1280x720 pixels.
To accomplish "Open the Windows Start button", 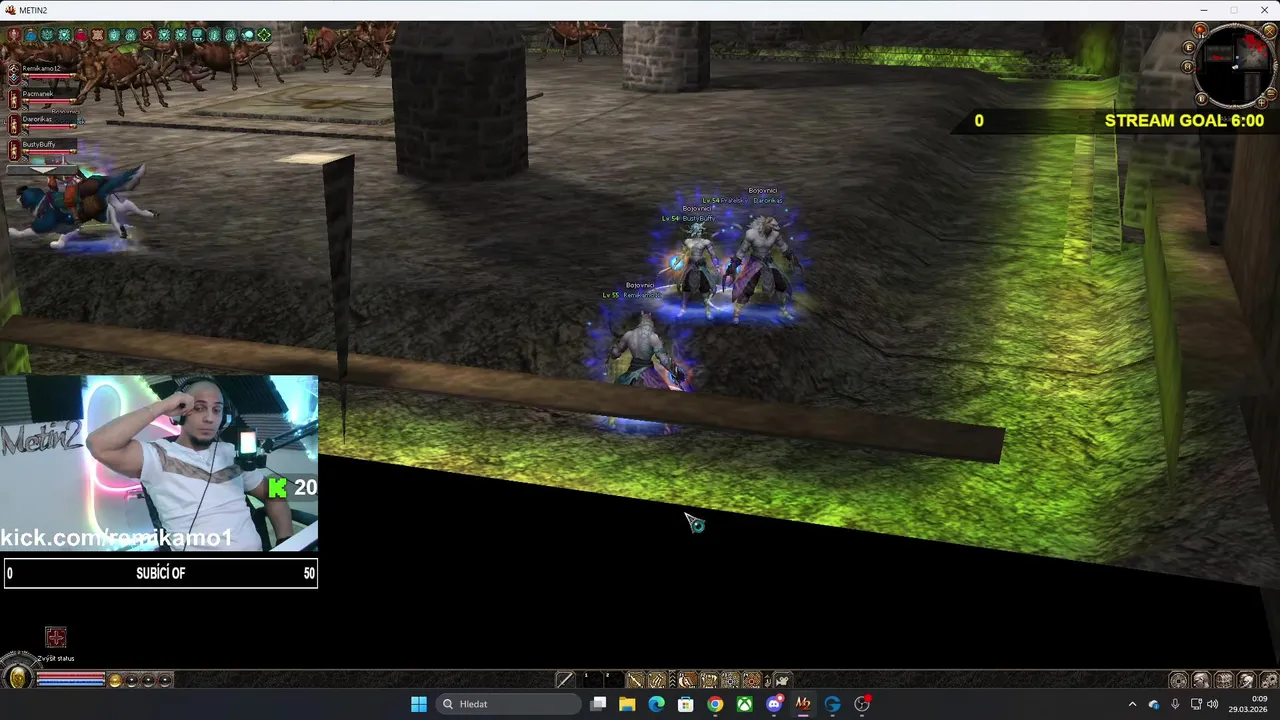I will pyautogui.click(x=419, y=704).
